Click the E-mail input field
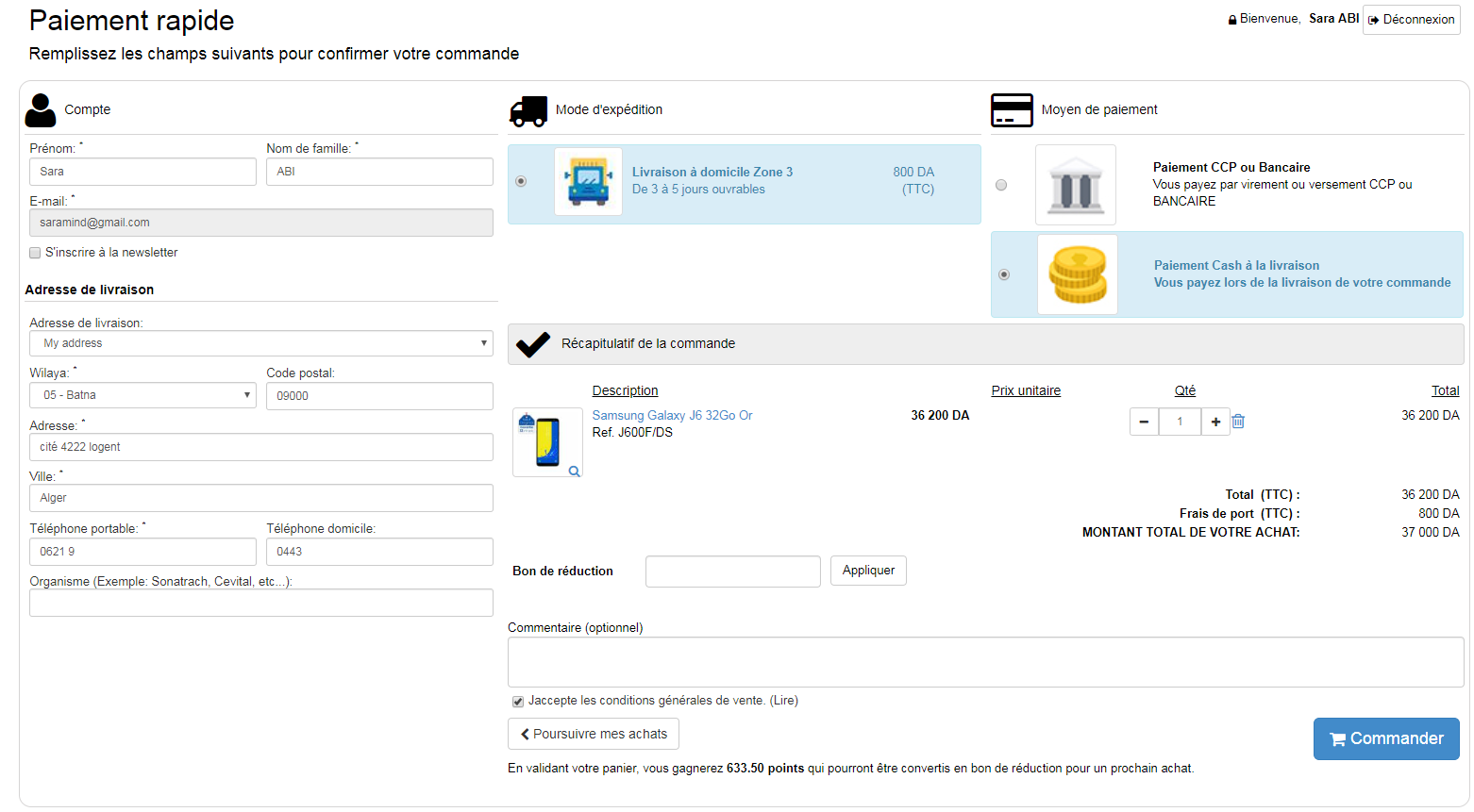The image size is (1474, 812). click(x=261, y=223)
